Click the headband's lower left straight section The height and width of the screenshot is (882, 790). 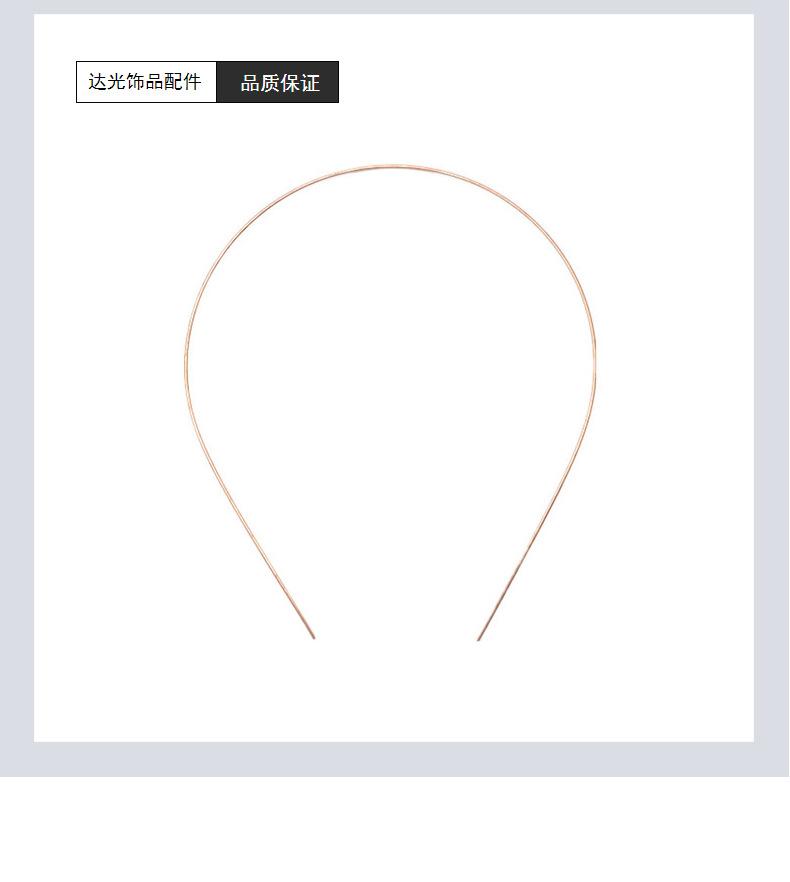(x=259, y=546)
